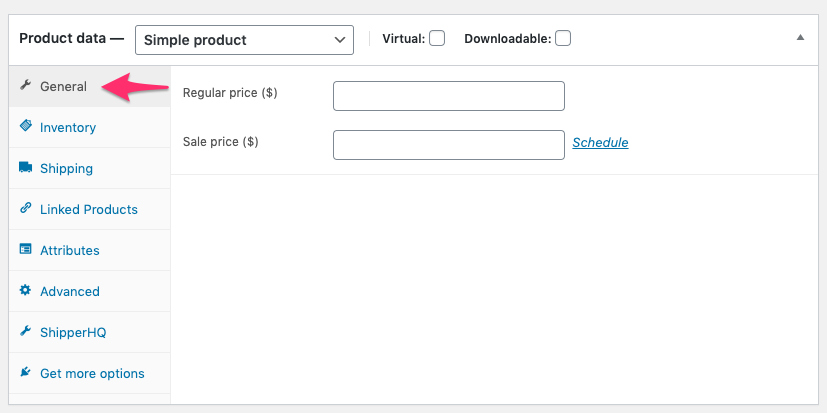The height and width of the screenshot is (413, 827).
Task: Open the Get more options link
Action: [x=92, y=374]
